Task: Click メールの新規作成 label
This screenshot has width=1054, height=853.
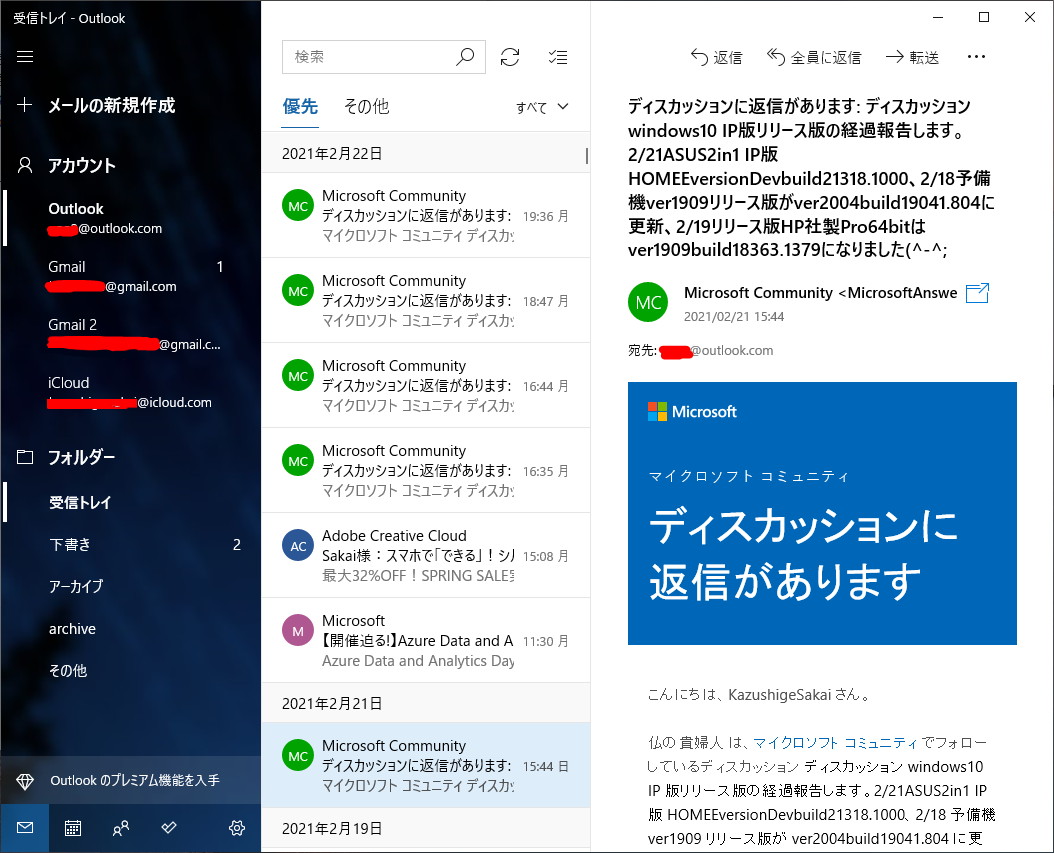Action: point(112,106)
